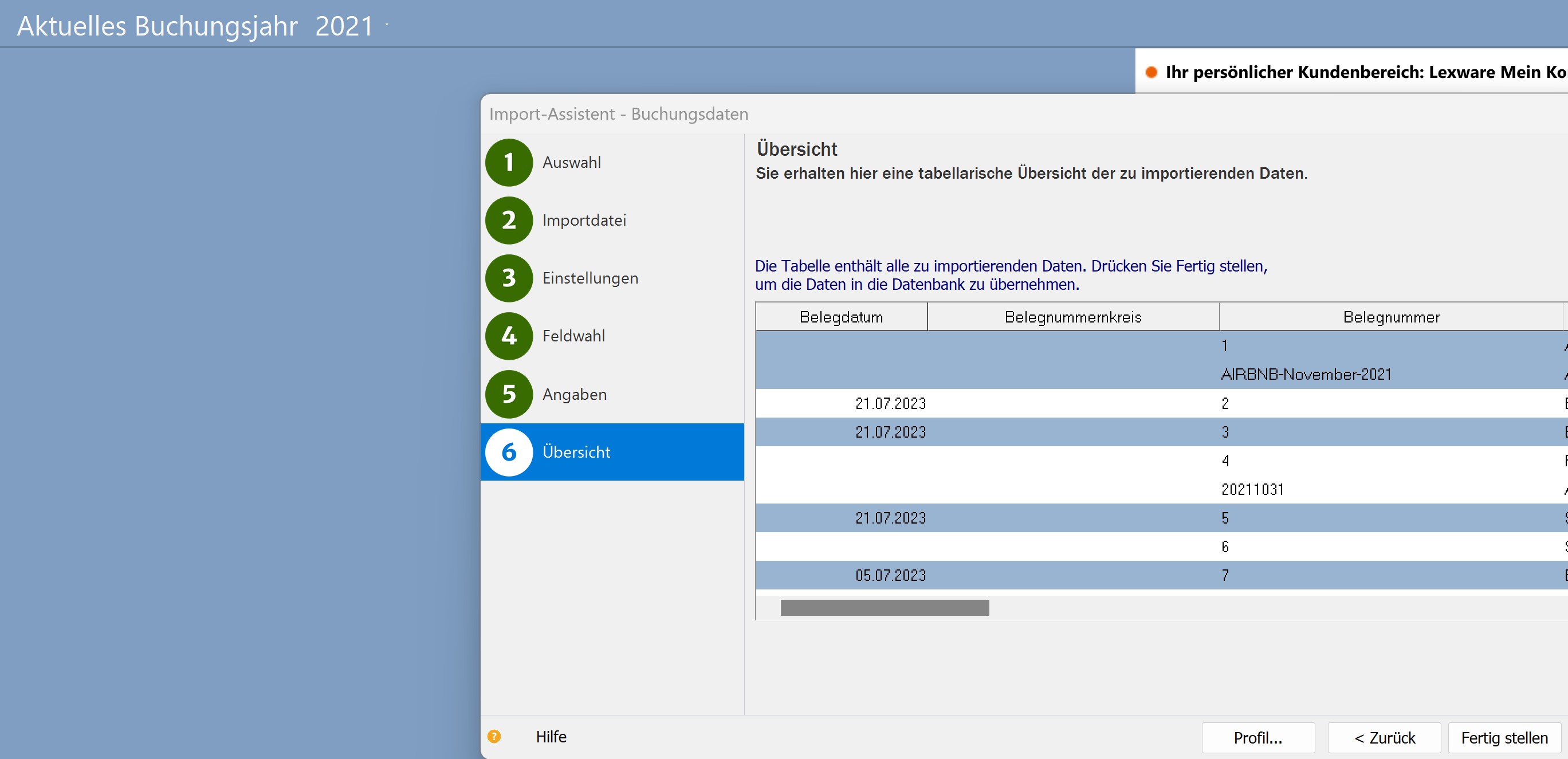This screenshot has width=1568, height=759.
Task: Open the Profil... button
Action: (1257, 738)
